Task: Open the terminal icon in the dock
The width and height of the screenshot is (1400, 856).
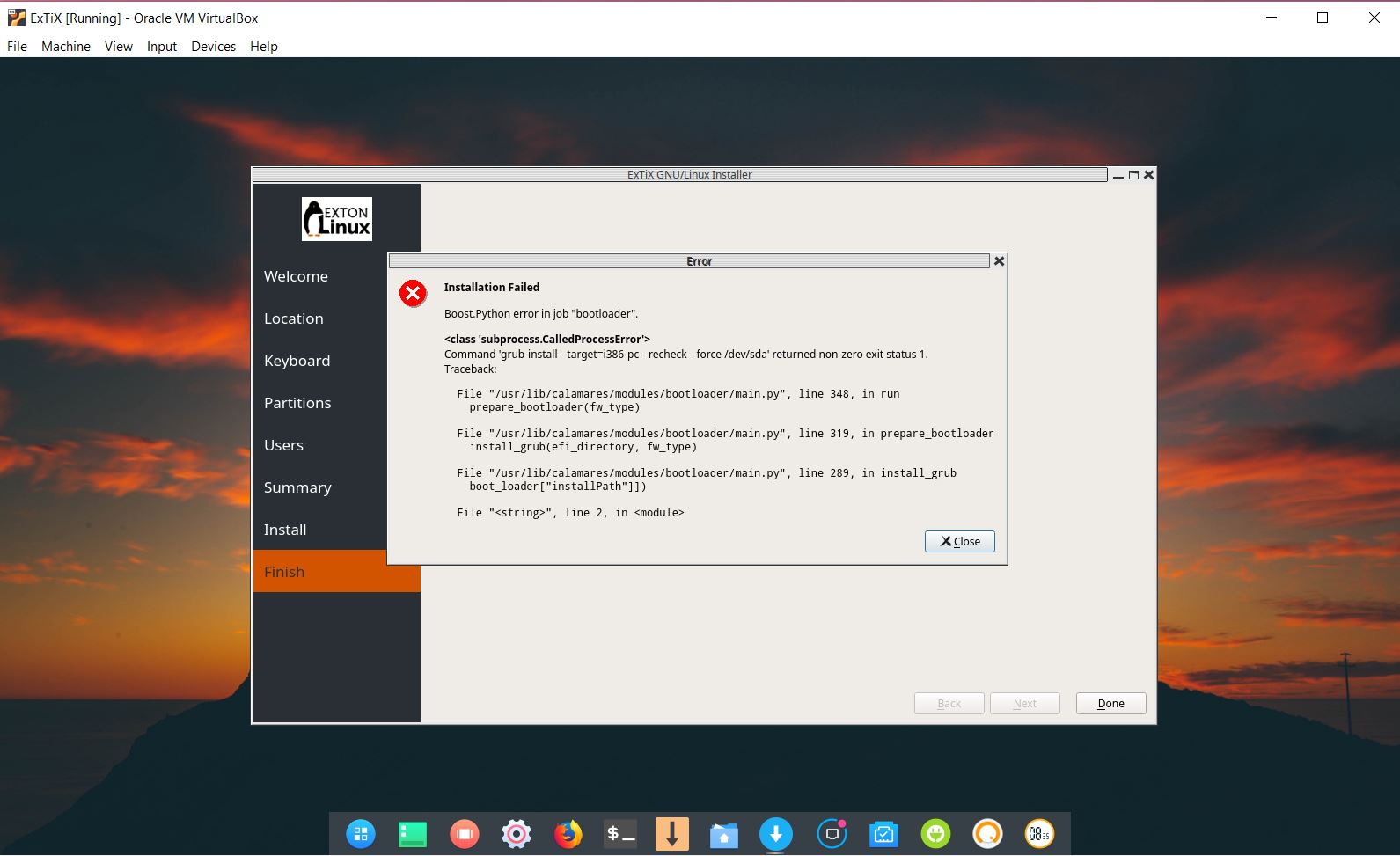Action: [620, 833]
